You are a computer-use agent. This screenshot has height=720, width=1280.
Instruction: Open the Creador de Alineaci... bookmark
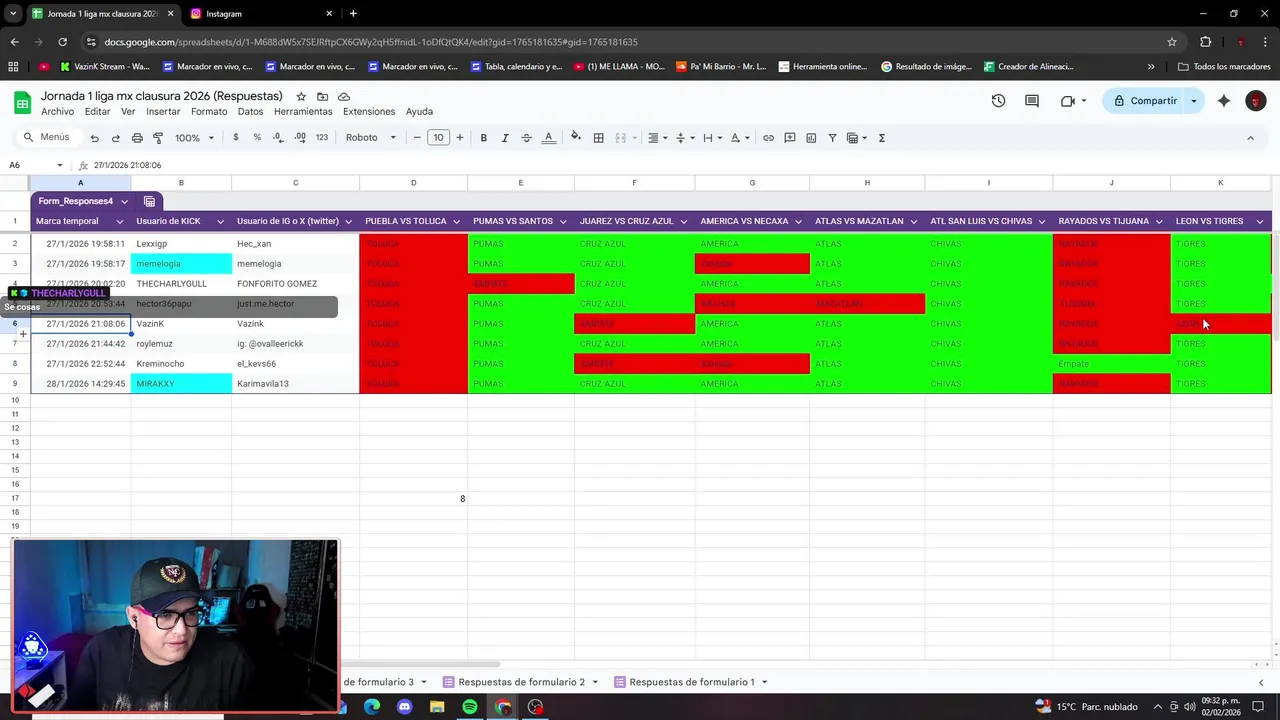tap(1029, 67)
